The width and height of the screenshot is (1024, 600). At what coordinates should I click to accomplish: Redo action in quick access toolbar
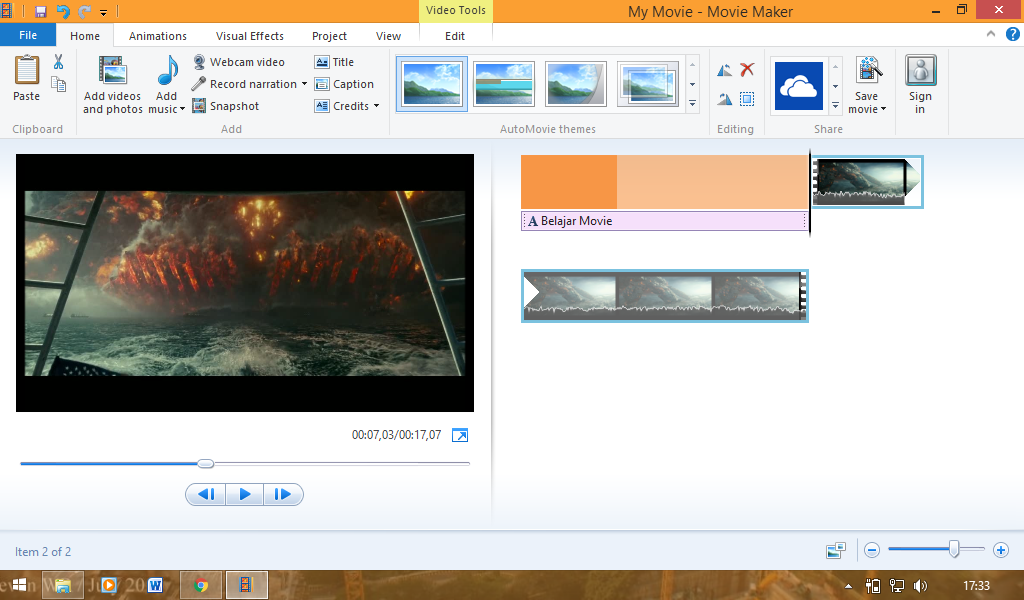(x=84, y=12)
